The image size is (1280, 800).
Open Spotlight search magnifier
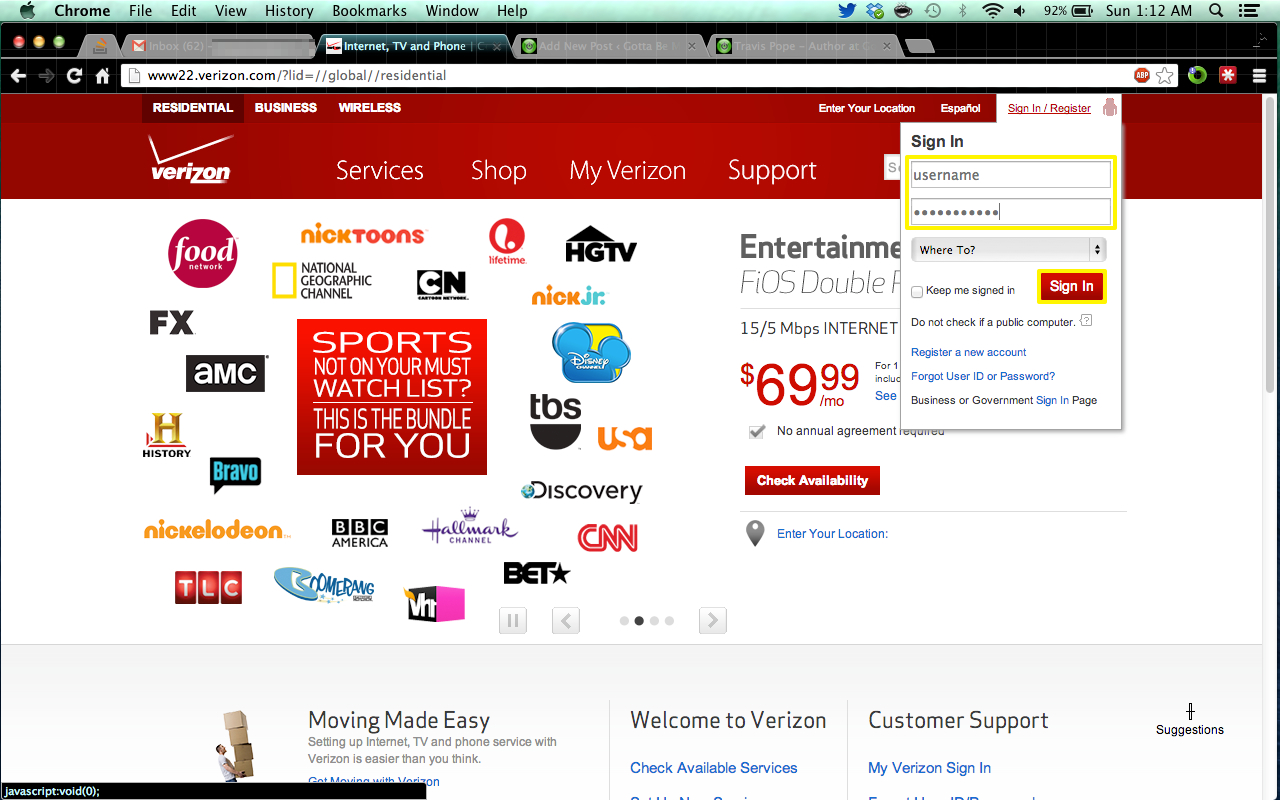1216,11
